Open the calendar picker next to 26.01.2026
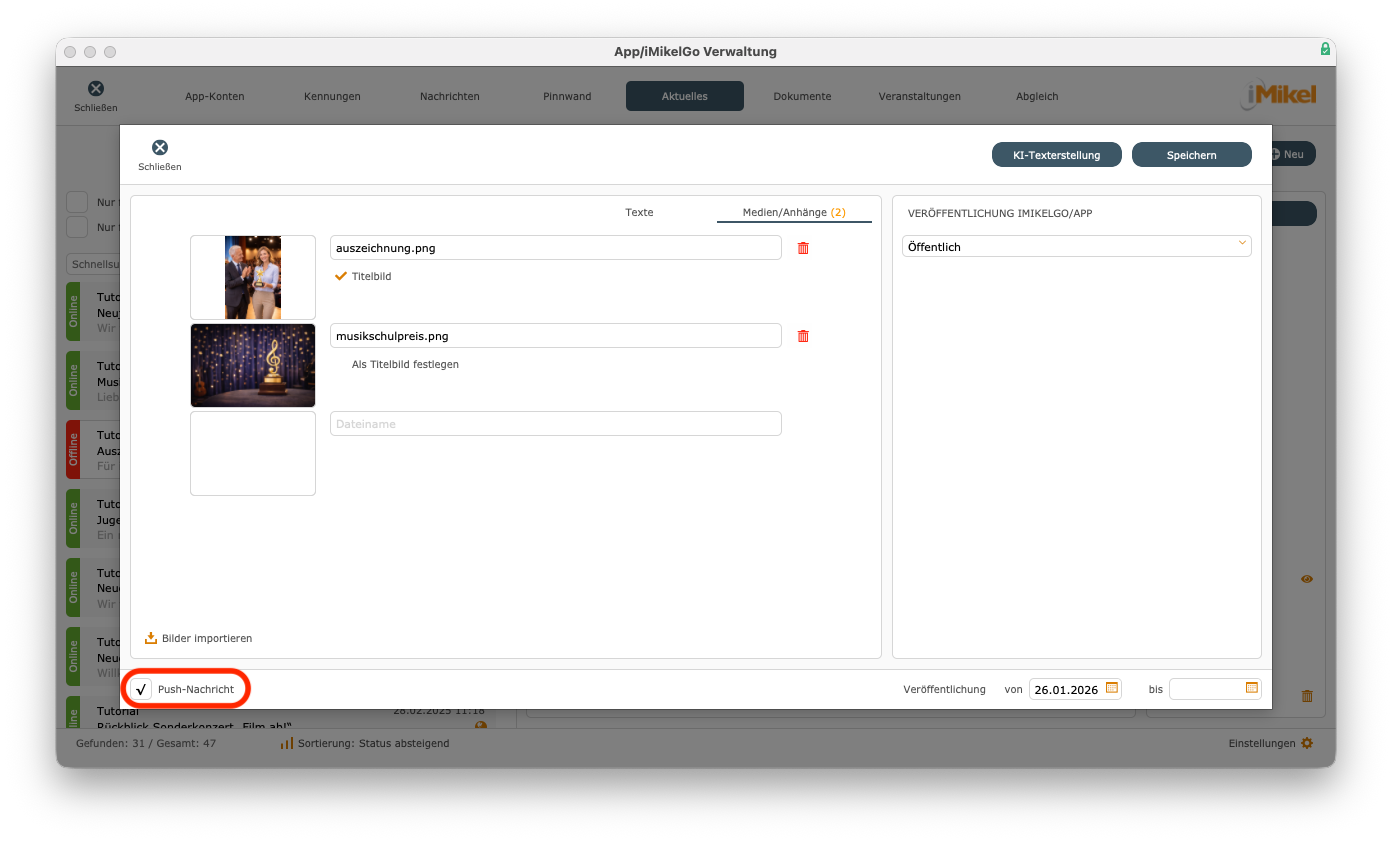 tap(1111, 688)
